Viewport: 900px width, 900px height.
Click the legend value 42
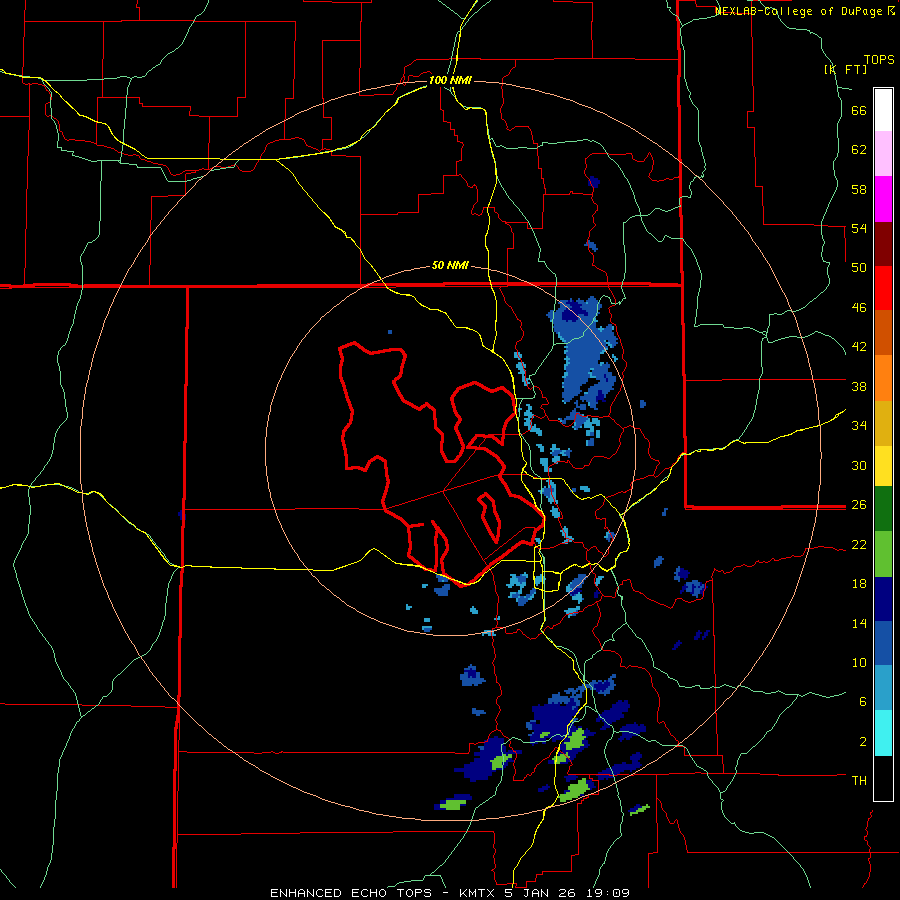(859, 347)
